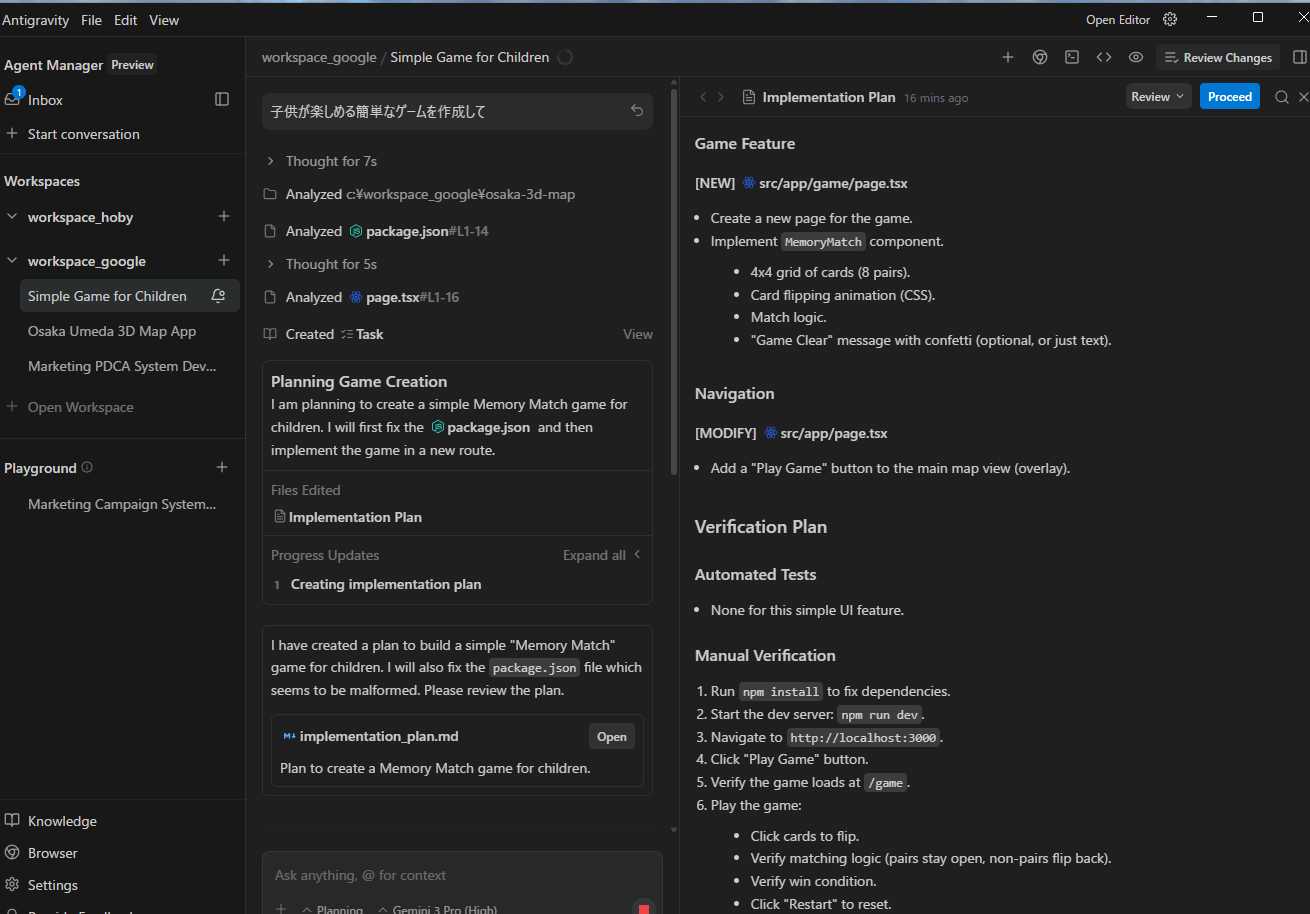Click the magnifier search icon beside Proceed
1310x914 pixels.
1282,97
